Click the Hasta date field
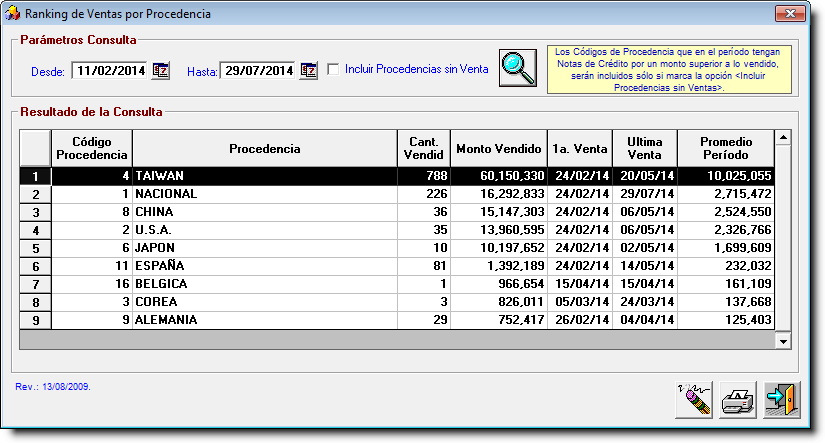 click(258, 71)
